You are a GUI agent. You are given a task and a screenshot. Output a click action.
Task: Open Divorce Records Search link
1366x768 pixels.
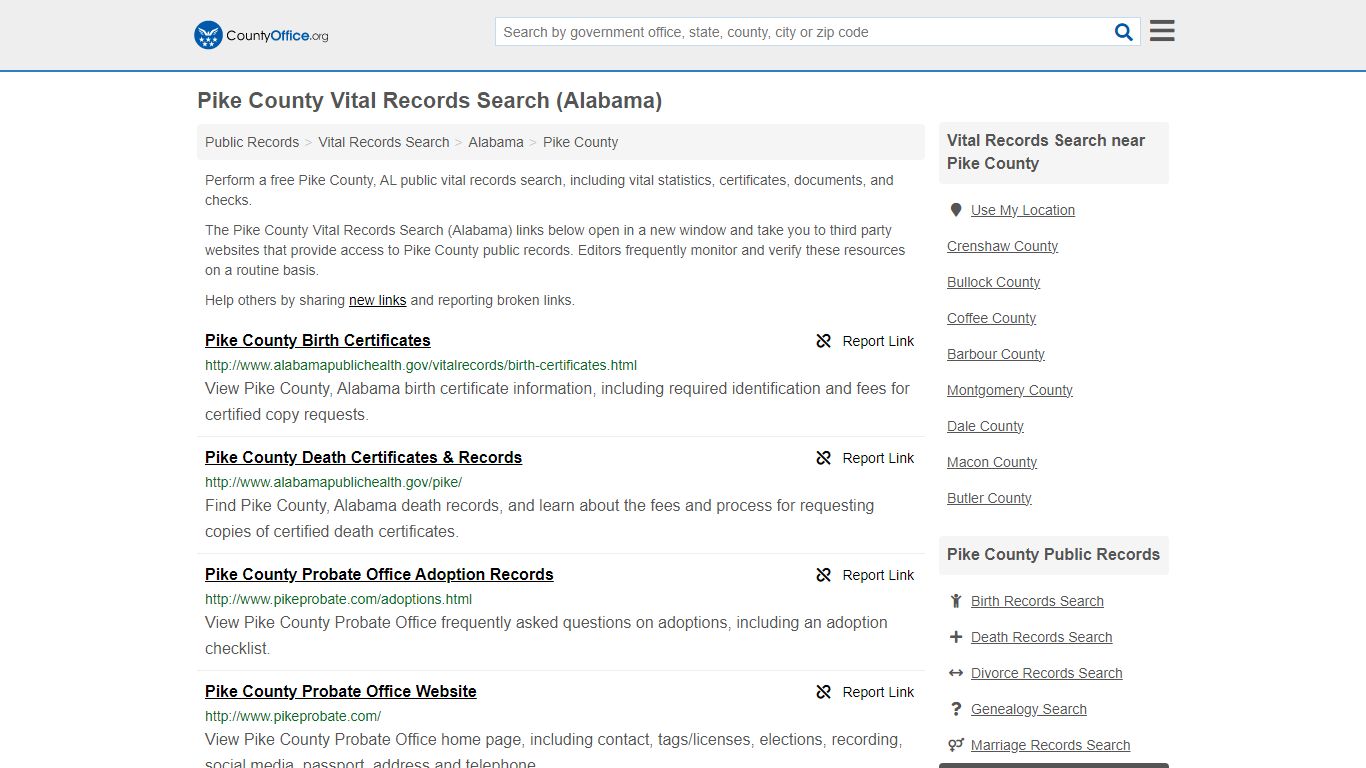pyautogui.click(x=1046, y=673)
